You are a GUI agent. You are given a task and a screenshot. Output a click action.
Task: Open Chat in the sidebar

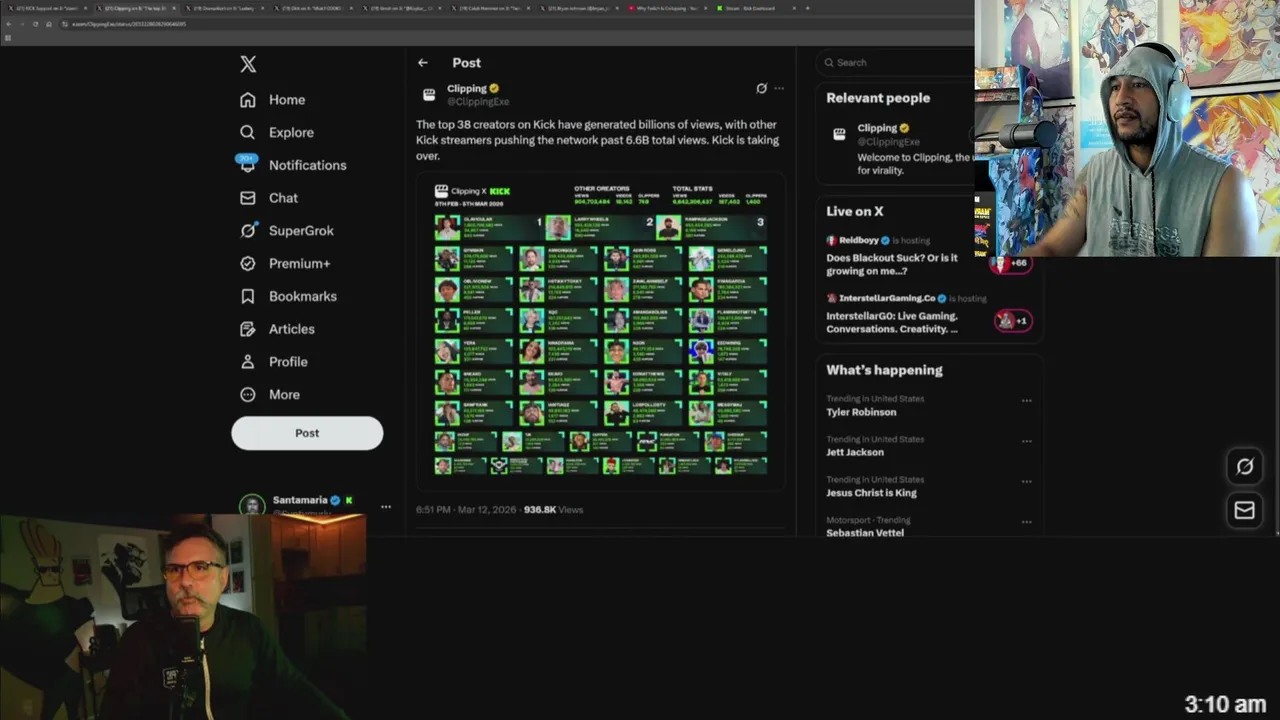(269, 198)
